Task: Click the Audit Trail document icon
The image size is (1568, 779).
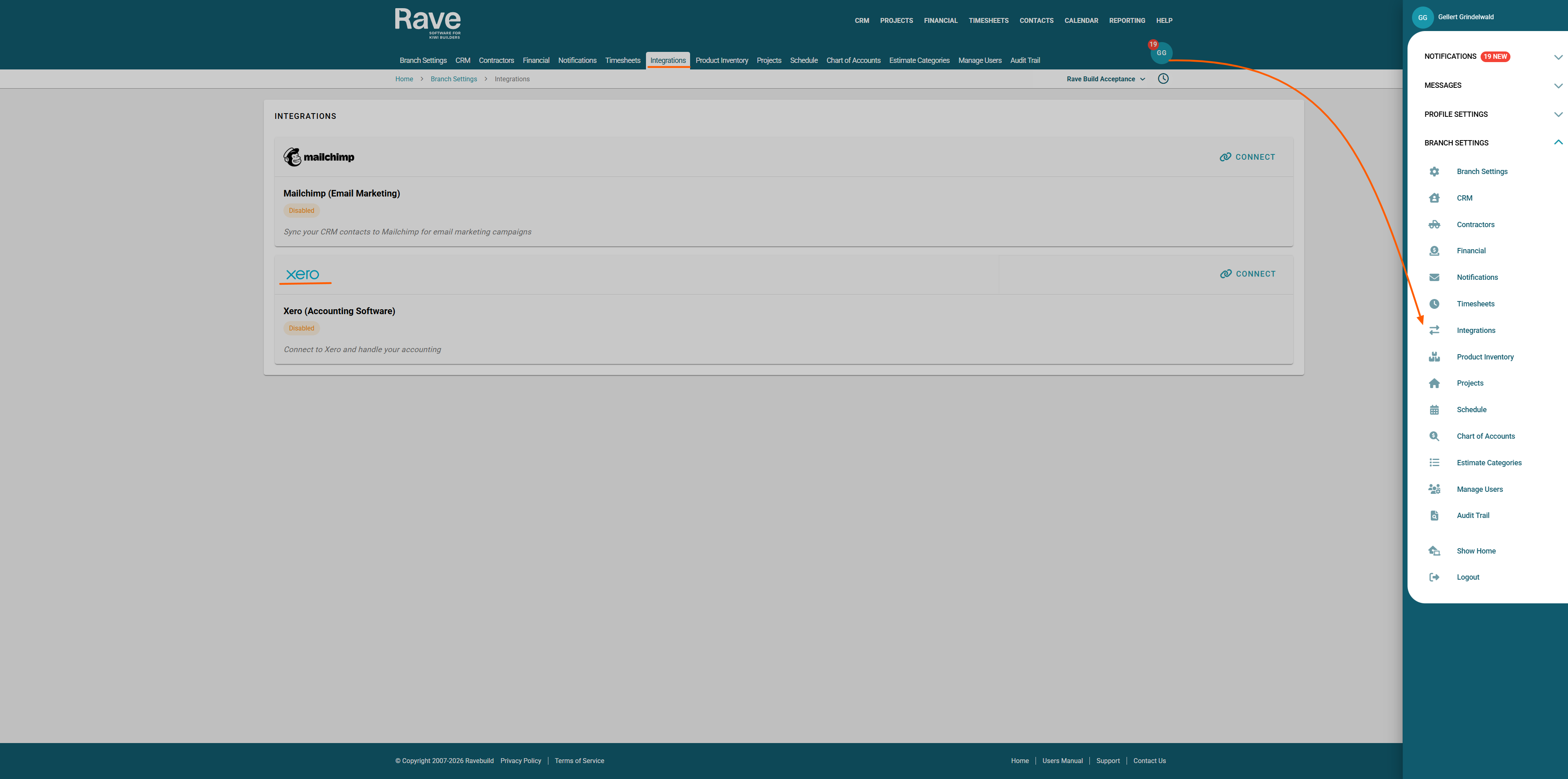Action: pyautogui.click(x=1434, y=516)
